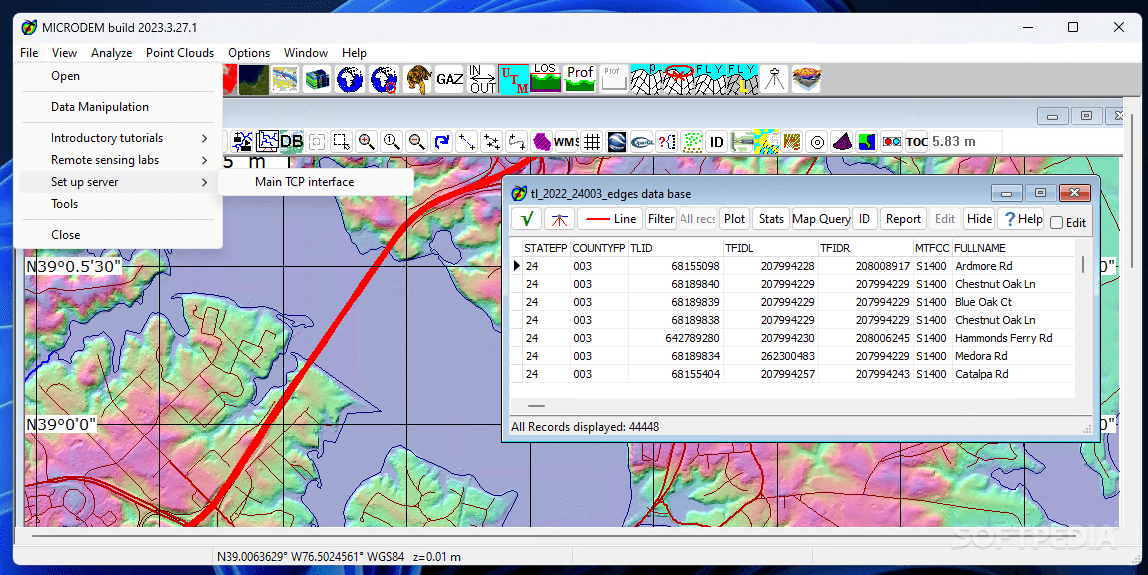
Task: Click the plain blue globe toolbar icon
Action: (x=350, y=79)
